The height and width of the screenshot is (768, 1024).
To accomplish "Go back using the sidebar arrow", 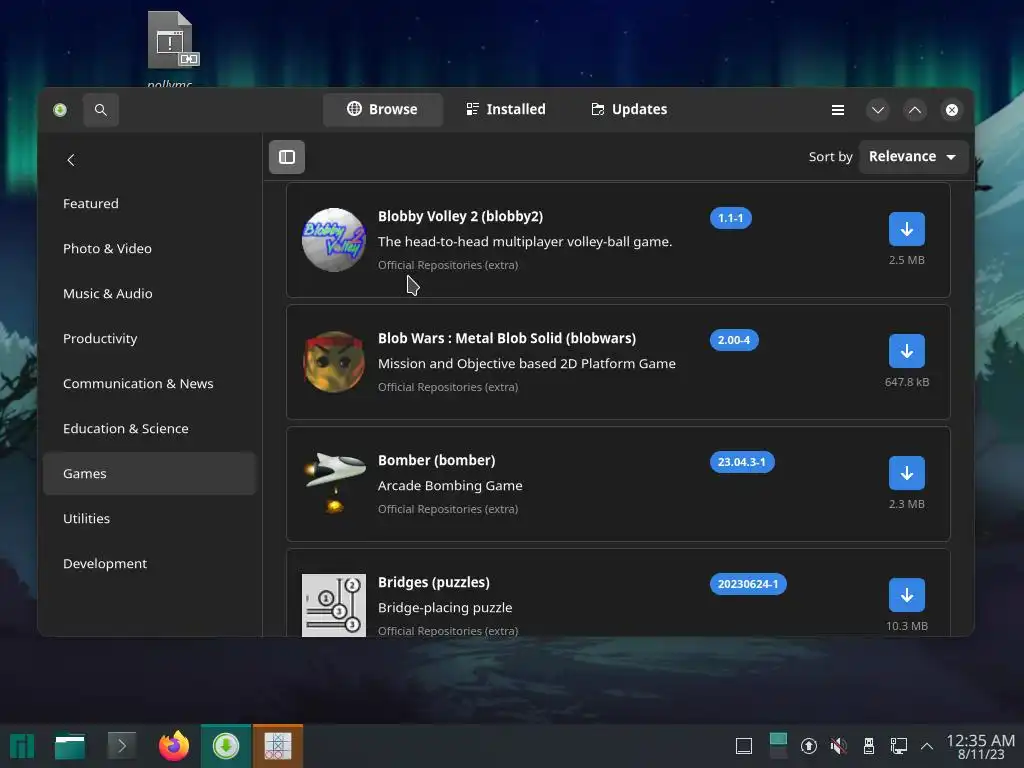I will 71,160.
